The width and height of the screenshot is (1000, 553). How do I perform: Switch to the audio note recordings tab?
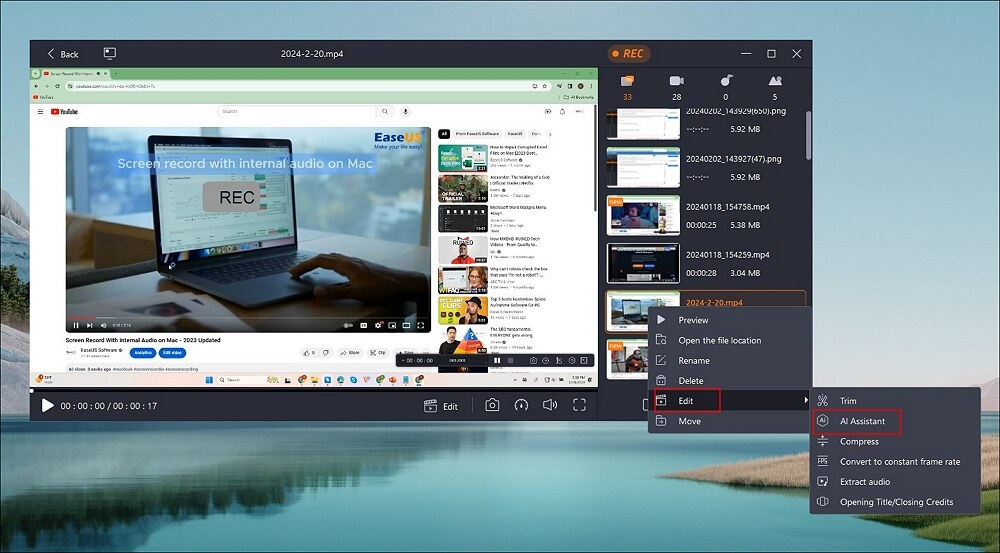tap(726, 87)
